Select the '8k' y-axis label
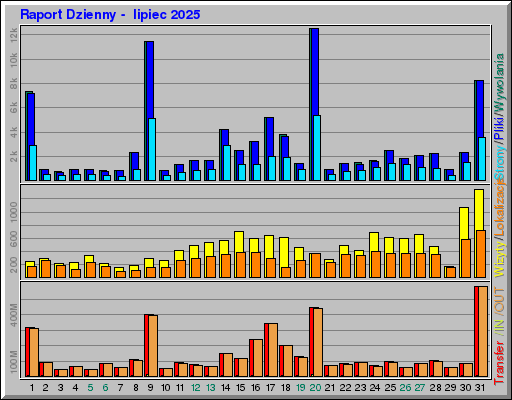The width and height of the screenshot is (512, 400). click(x=14, y=84)
